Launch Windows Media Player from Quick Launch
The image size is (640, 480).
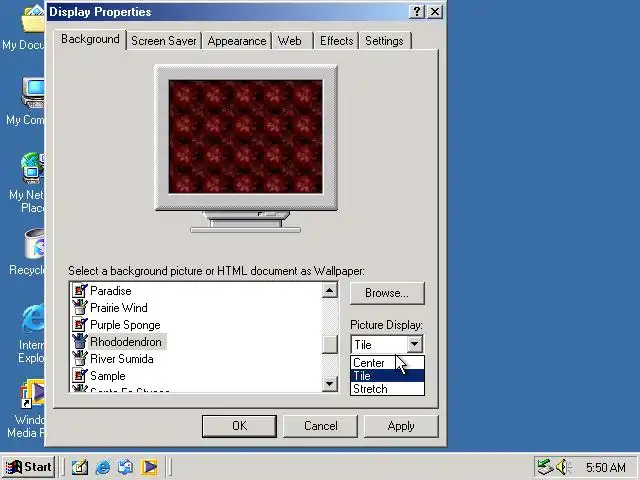point(149,467)
